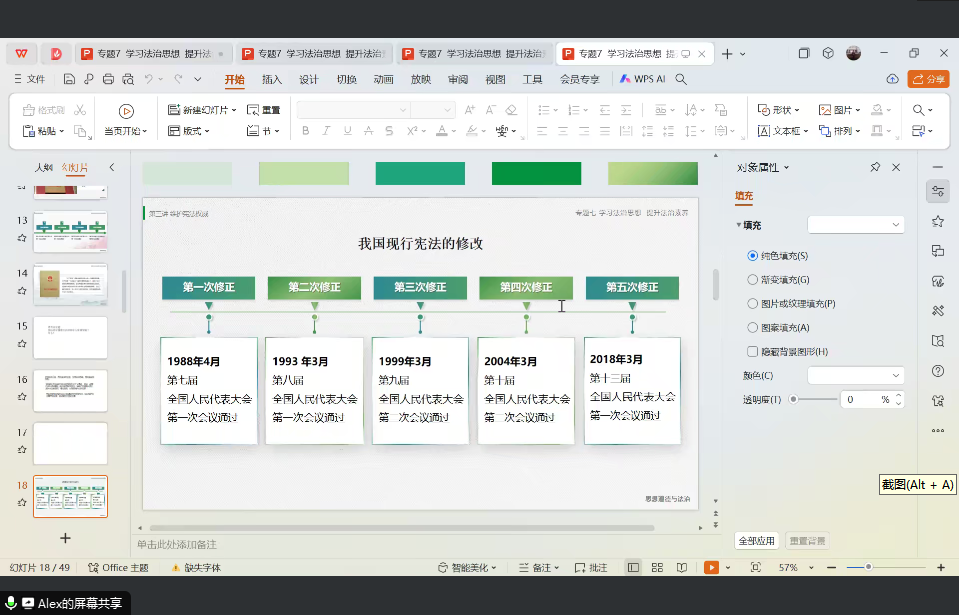The height and width of the screenshot is (615, 959).
Task: Select slide 14 thumbnail
Action: click(70, 284)
